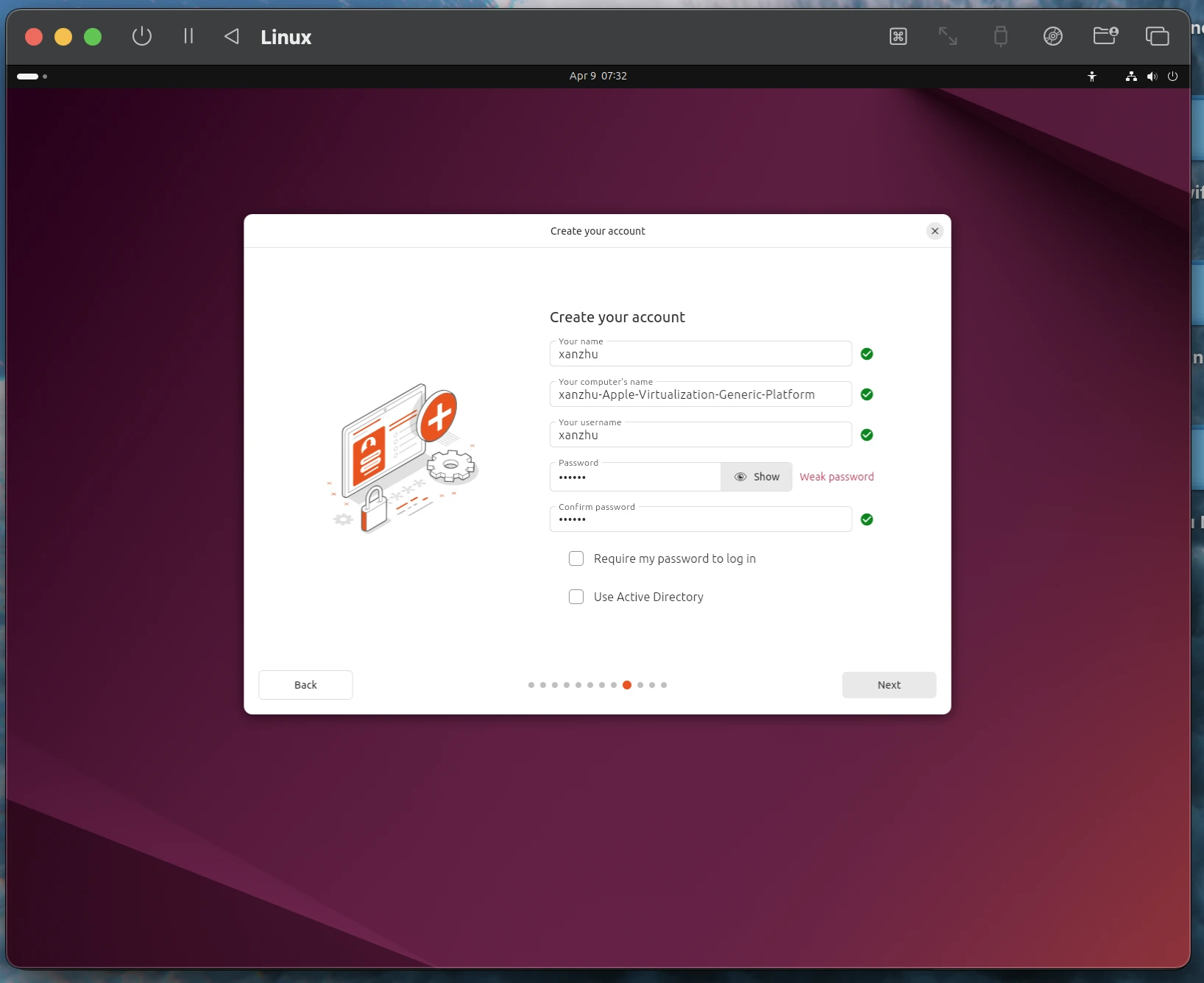Screen dimensions: 1204x983
Task: Click the back triangle icon in VM toolbar
Action: click(231, 36)
